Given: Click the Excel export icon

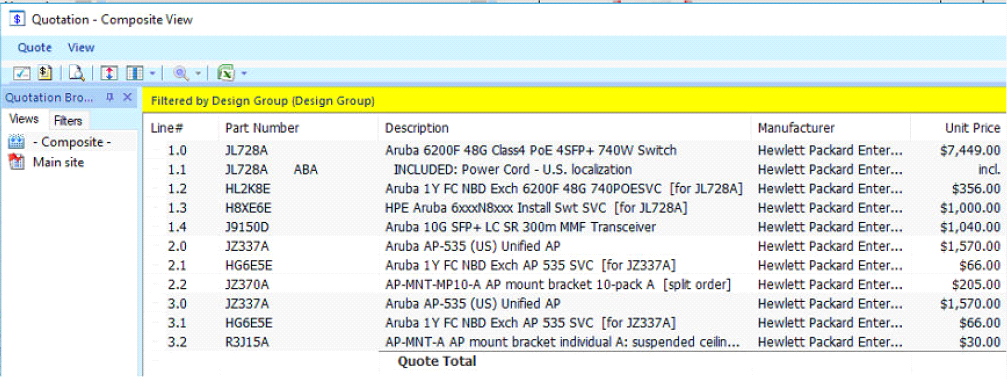Looking at the screenshot, I should pyautogui.click(x=226, y=73).
